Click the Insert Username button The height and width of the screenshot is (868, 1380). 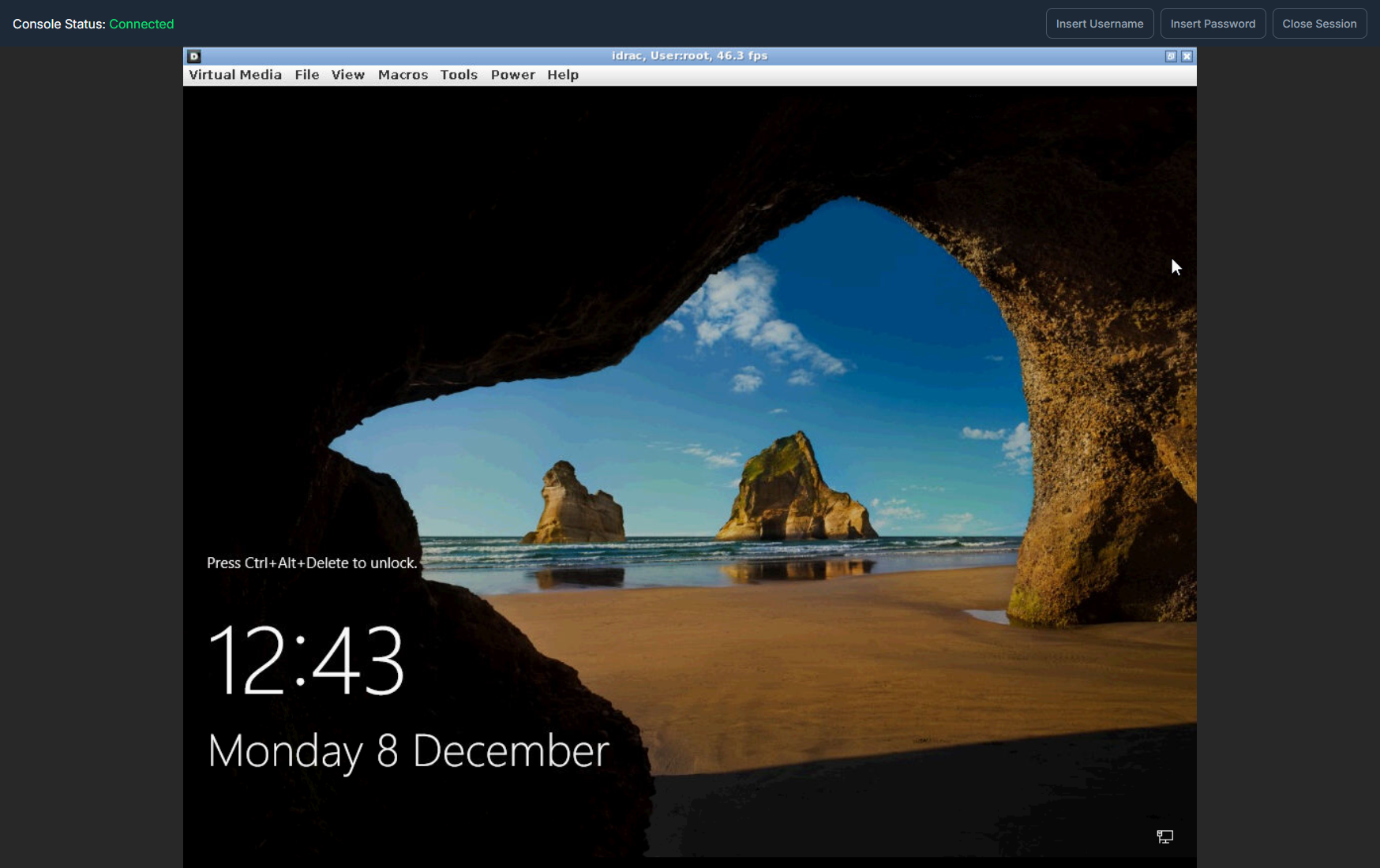click(x=1100, y=24)
